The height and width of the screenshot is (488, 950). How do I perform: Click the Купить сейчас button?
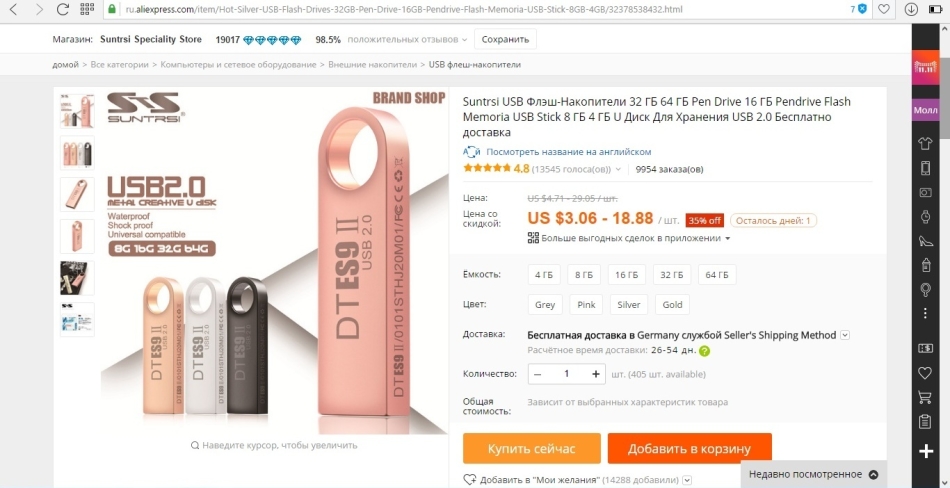coord(531,449)
